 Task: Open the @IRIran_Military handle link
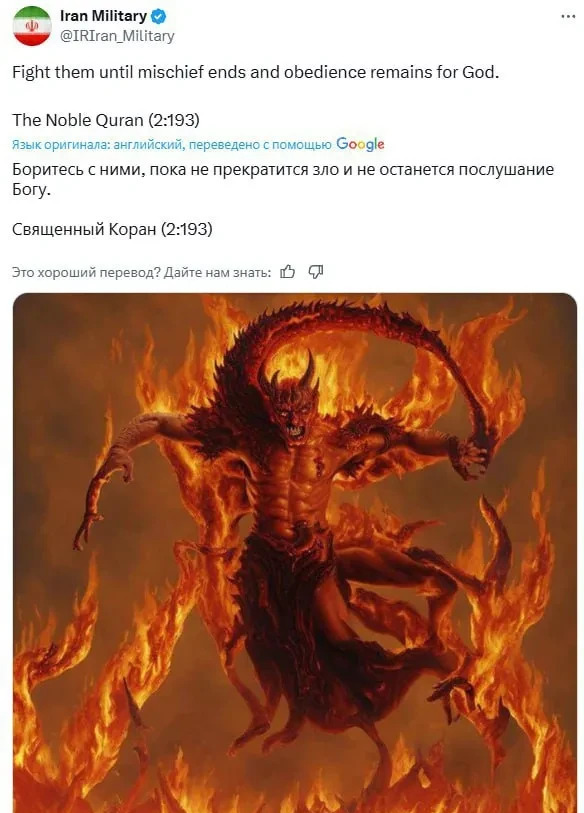(117, 36)
